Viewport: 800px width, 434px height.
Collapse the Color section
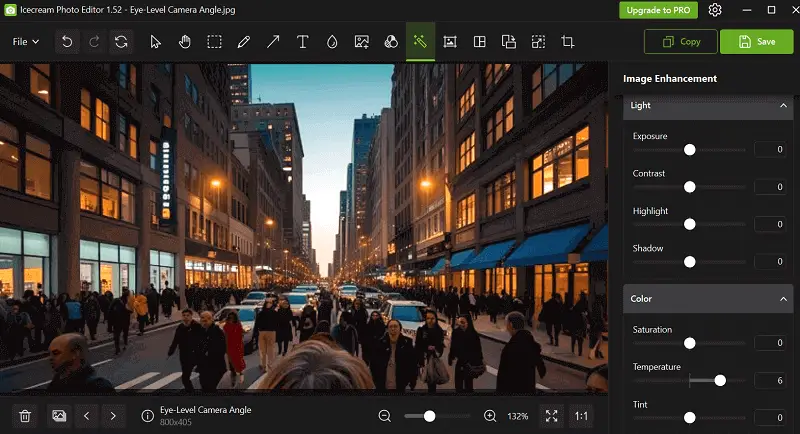(x=783, y=299)
